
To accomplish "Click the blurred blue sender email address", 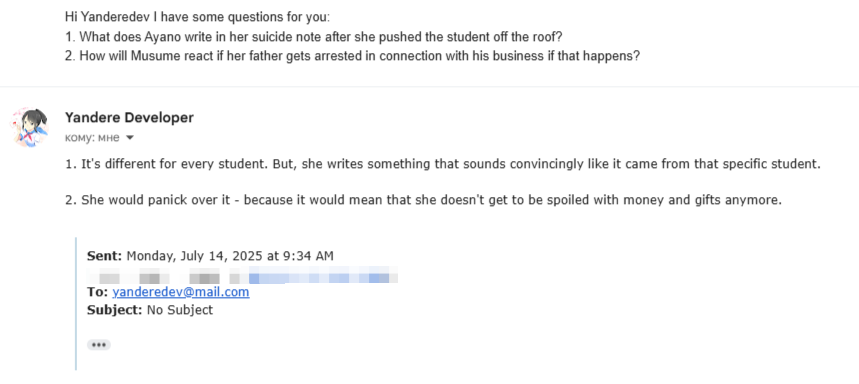I will (323, 274).
